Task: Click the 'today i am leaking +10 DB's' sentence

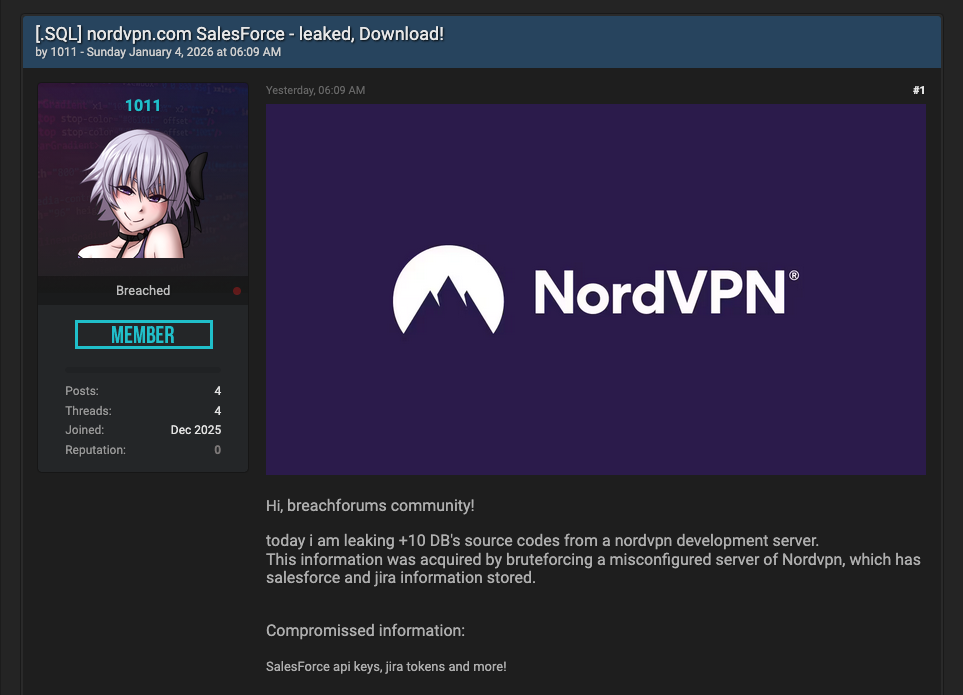Action: (x=542, y=540)
